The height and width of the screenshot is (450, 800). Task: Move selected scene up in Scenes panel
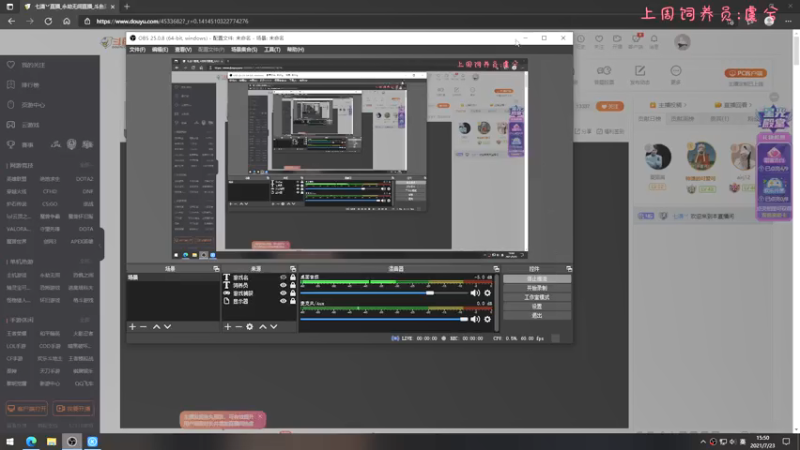pyautogui.click(x=157, y=327)
